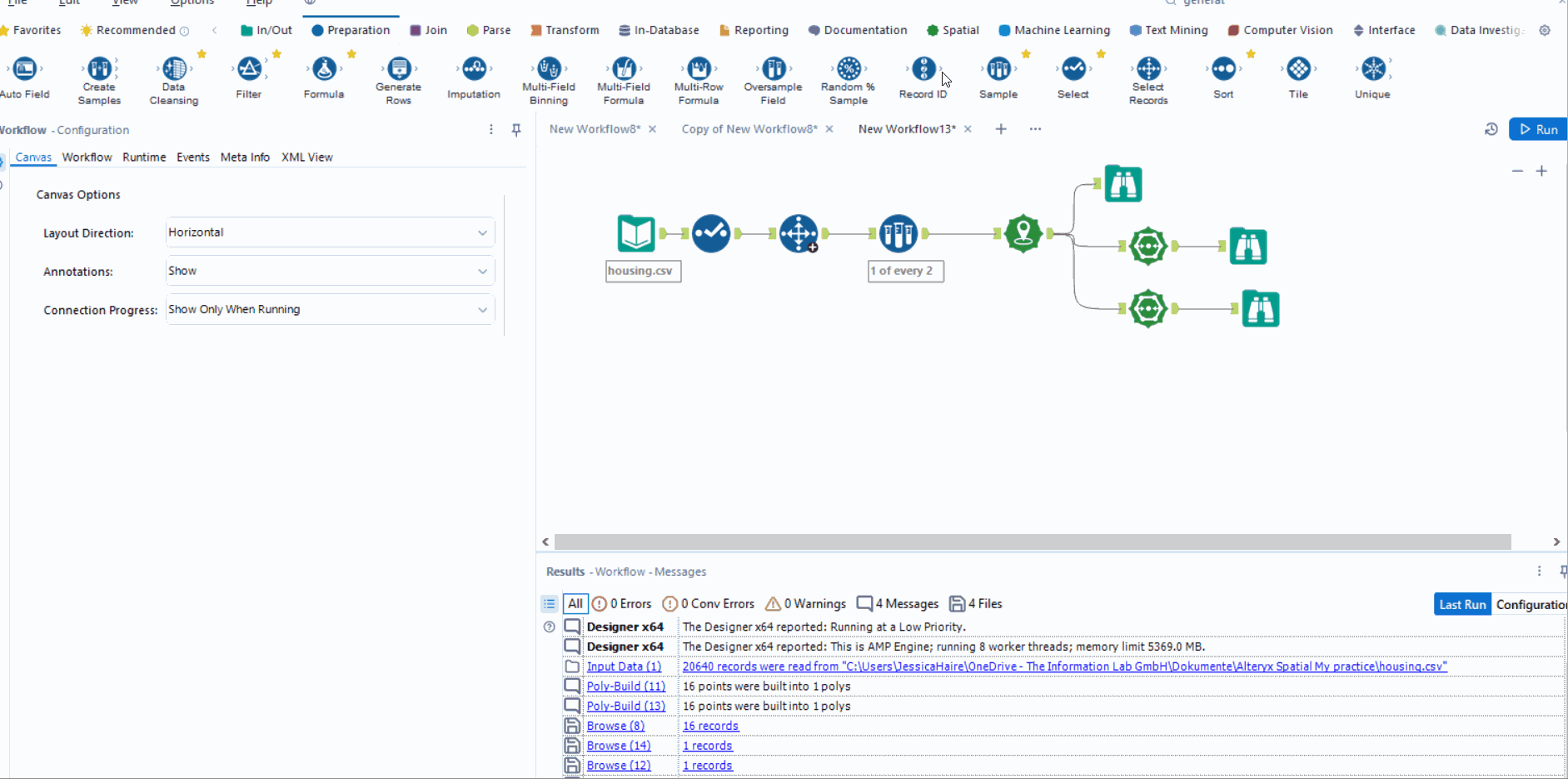Select the Record ID tool
Viewport: 1568px width, 779px height.
tap(923, 69)
